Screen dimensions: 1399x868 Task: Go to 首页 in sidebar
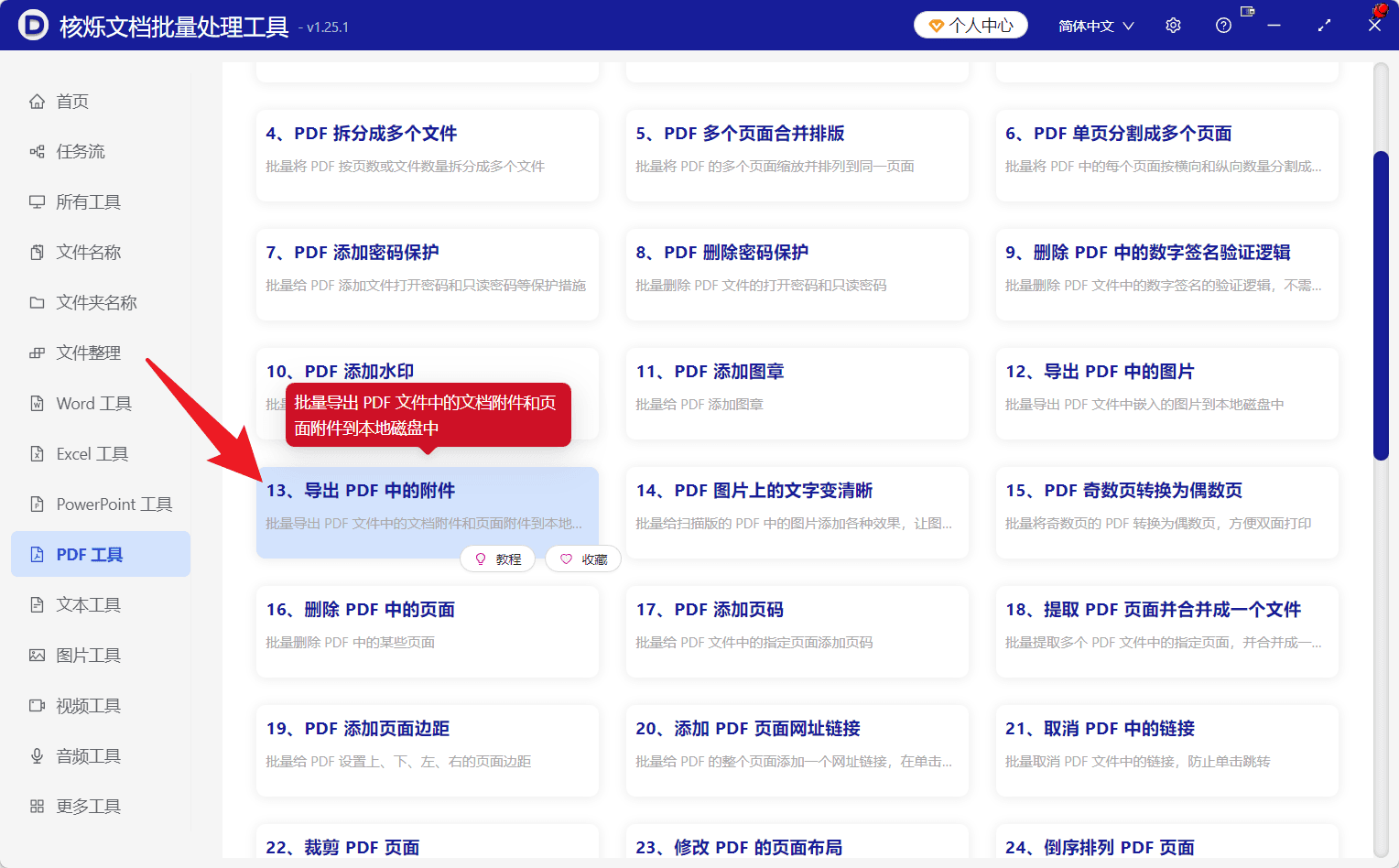click(101, 102)
